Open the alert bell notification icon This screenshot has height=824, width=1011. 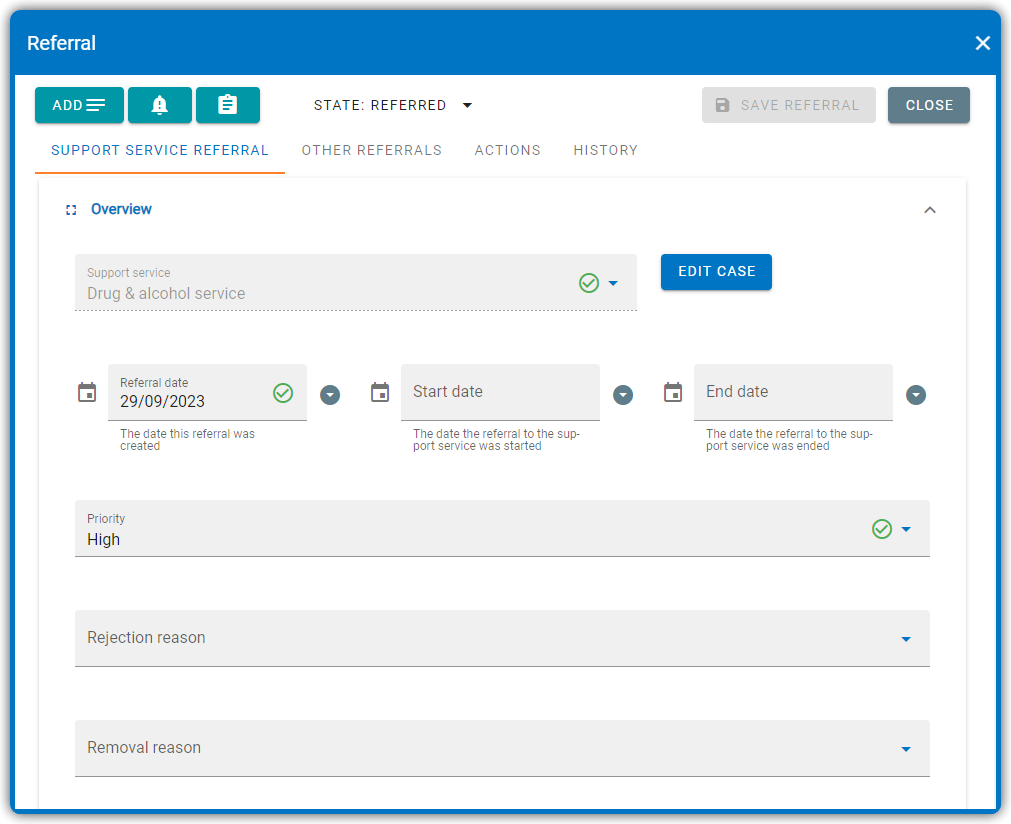[x=160, y=105]
